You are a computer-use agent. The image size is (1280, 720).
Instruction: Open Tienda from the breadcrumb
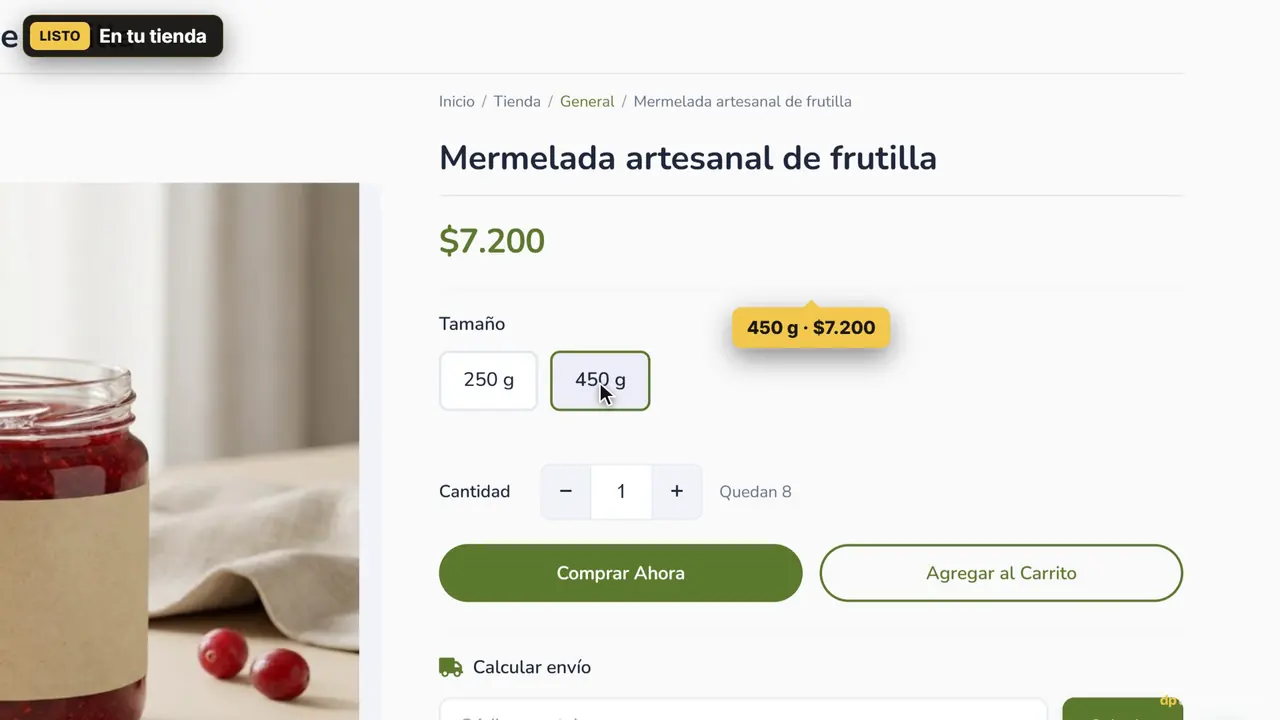coord(517,101)
